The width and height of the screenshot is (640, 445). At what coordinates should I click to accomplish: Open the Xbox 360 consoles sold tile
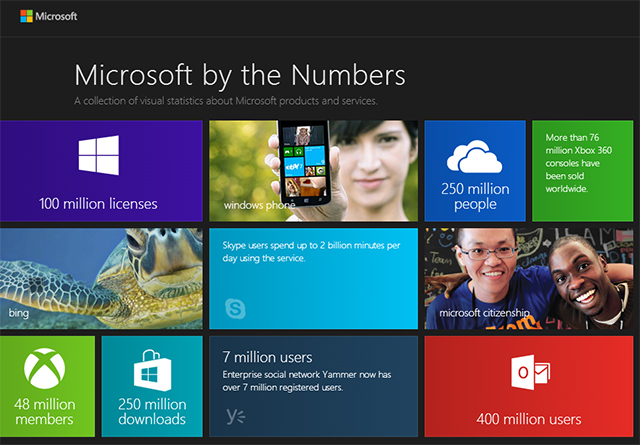582,171
